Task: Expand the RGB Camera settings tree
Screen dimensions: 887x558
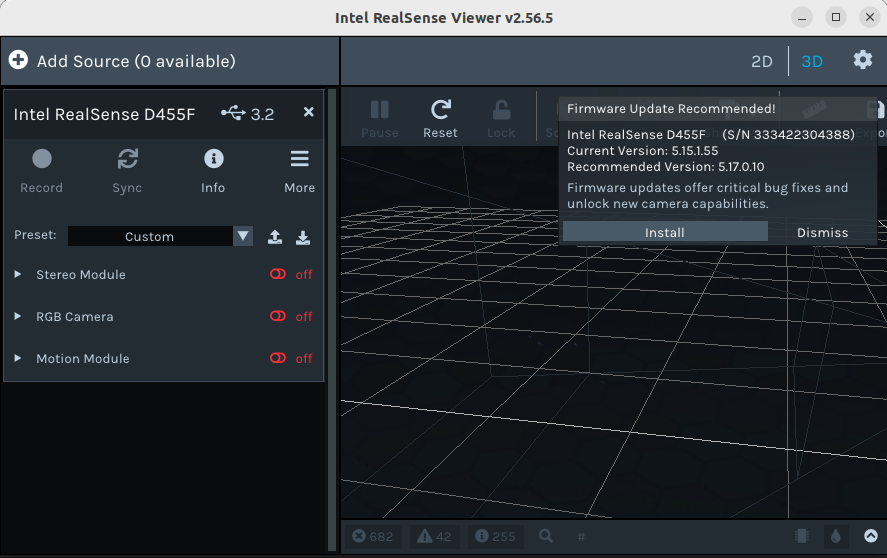Action: coord(18,317)
